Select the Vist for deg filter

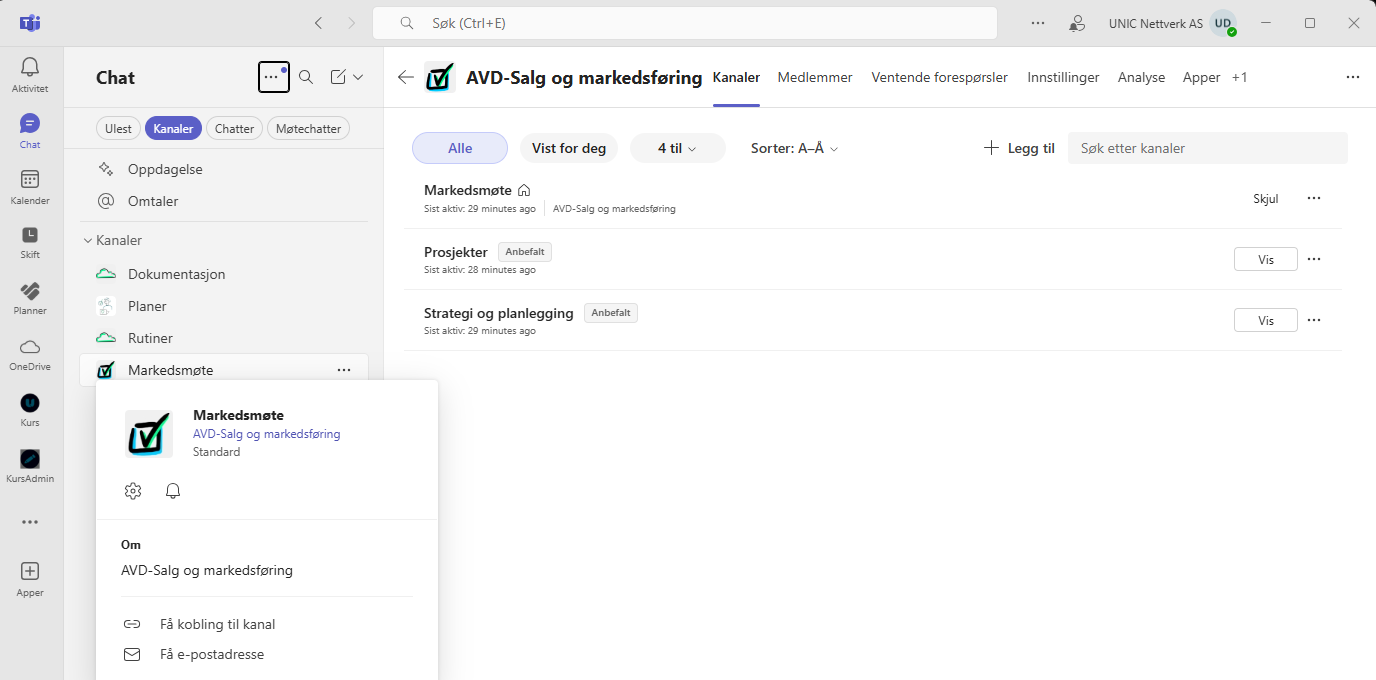point(568,148)
